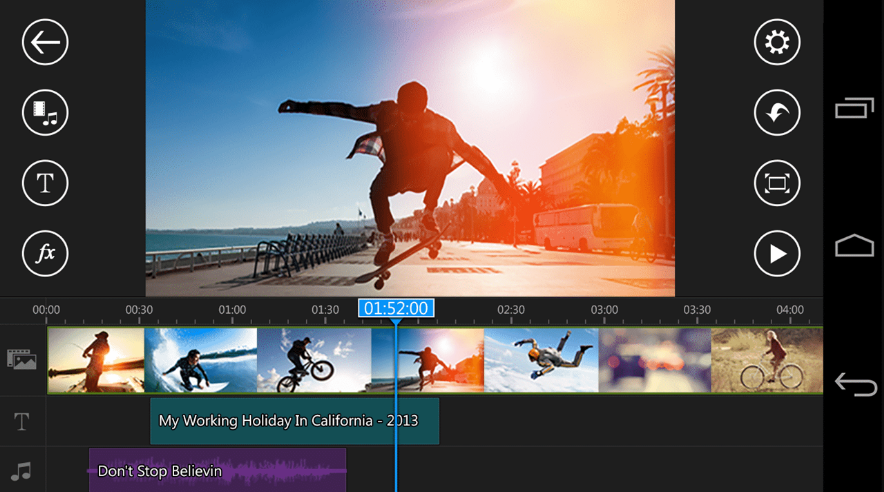The height and width of the screenshot is (492, 884).
Task: Click the 01:30 mark on the ruler
Action: [x=325, y=310]
